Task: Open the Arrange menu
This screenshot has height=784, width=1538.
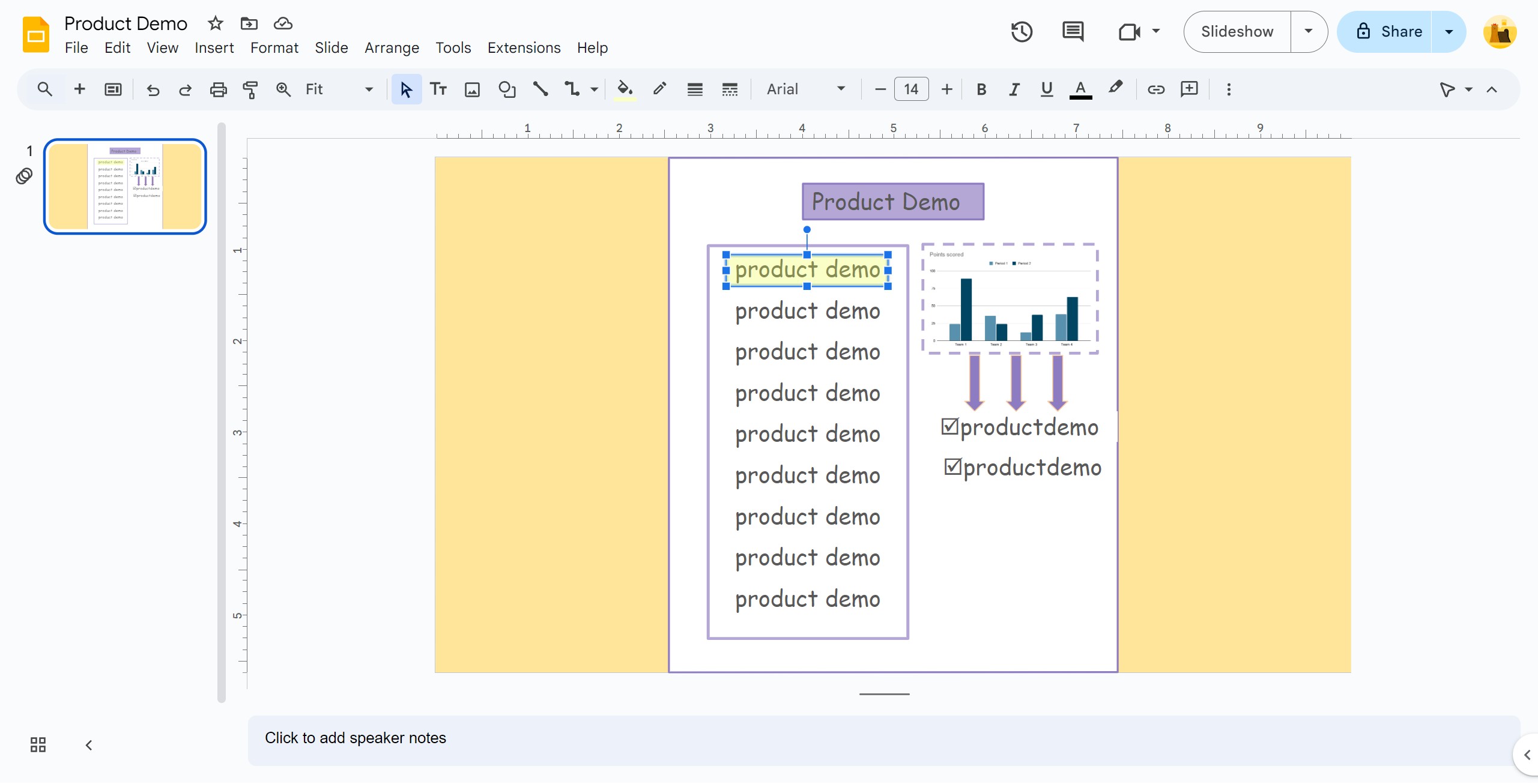Action: [x=392, y=48]
